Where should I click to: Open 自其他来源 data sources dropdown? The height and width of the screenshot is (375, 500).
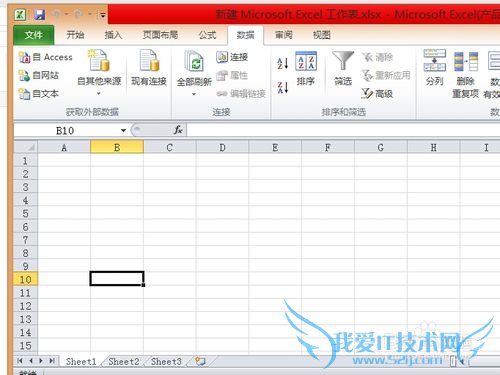pyautogui.click(x=99, y=72)
